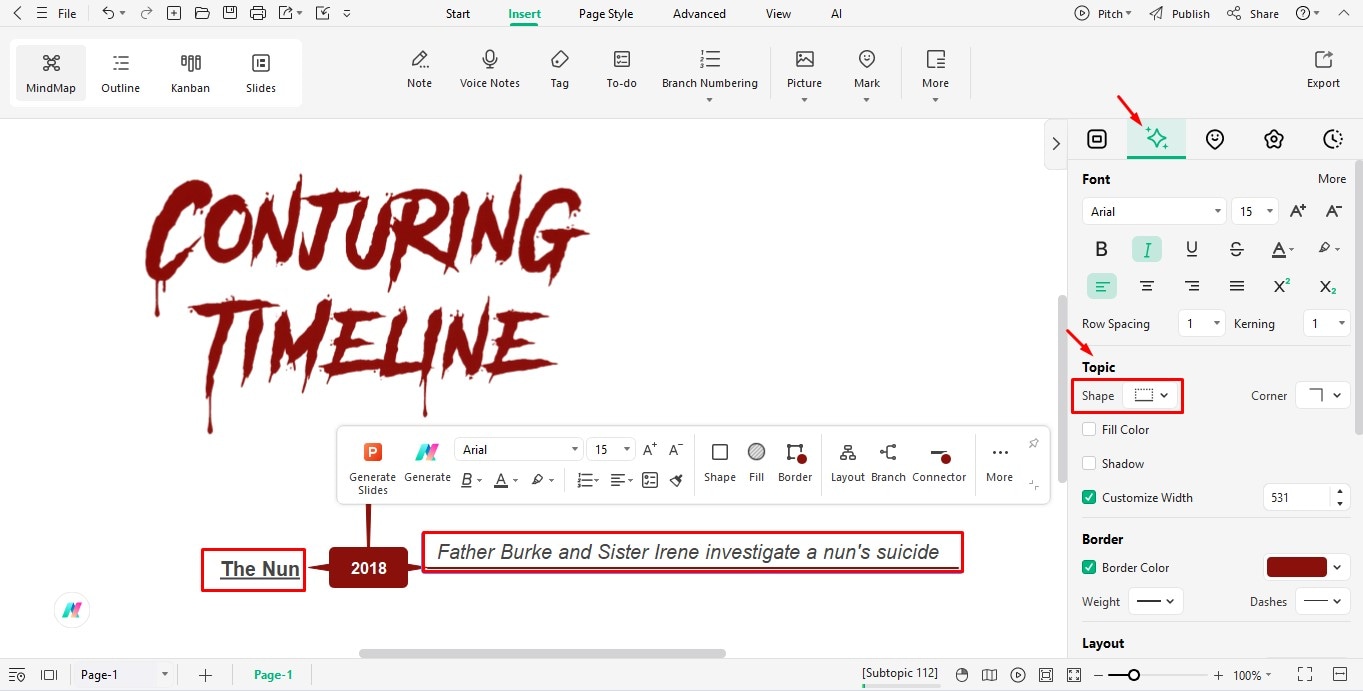Click the Export icon

1323,70
